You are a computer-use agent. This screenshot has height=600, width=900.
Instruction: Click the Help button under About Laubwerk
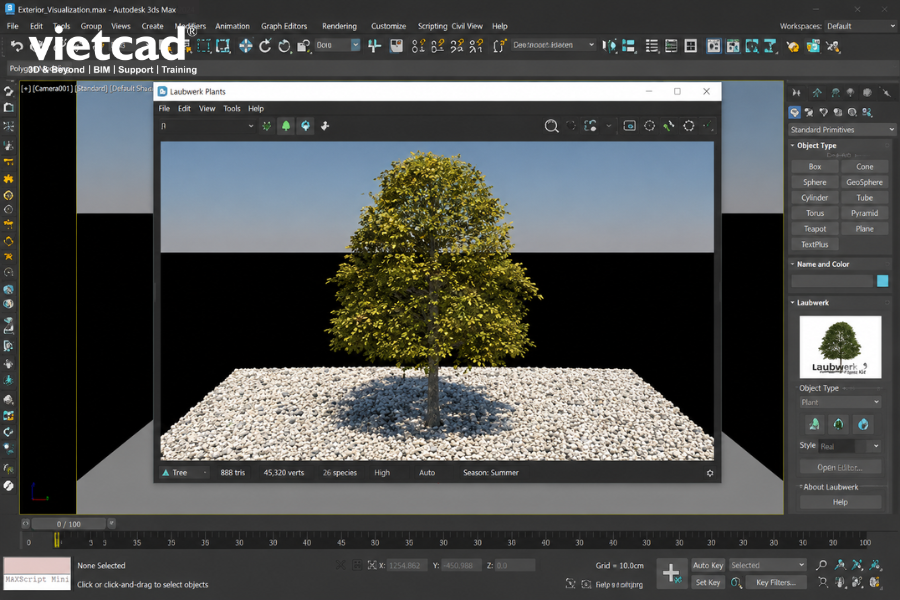click(x=840, y=502)
